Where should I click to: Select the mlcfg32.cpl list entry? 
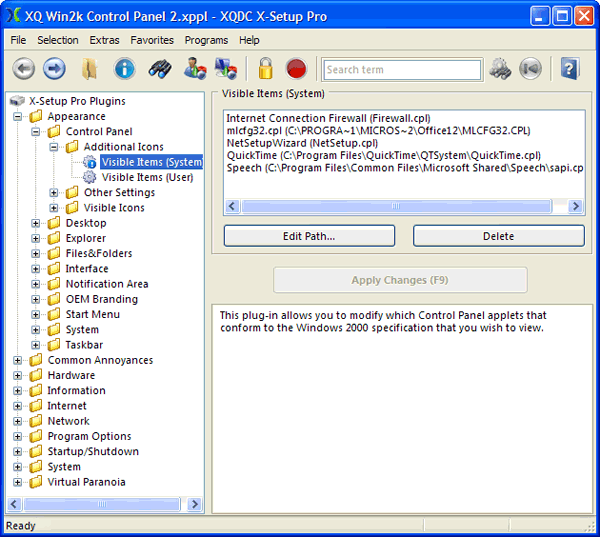coord(378,131)
